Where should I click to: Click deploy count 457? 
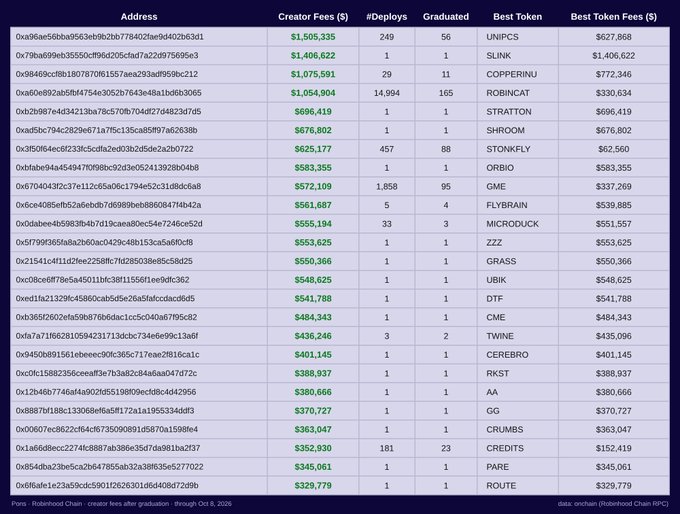coord(386,149)
